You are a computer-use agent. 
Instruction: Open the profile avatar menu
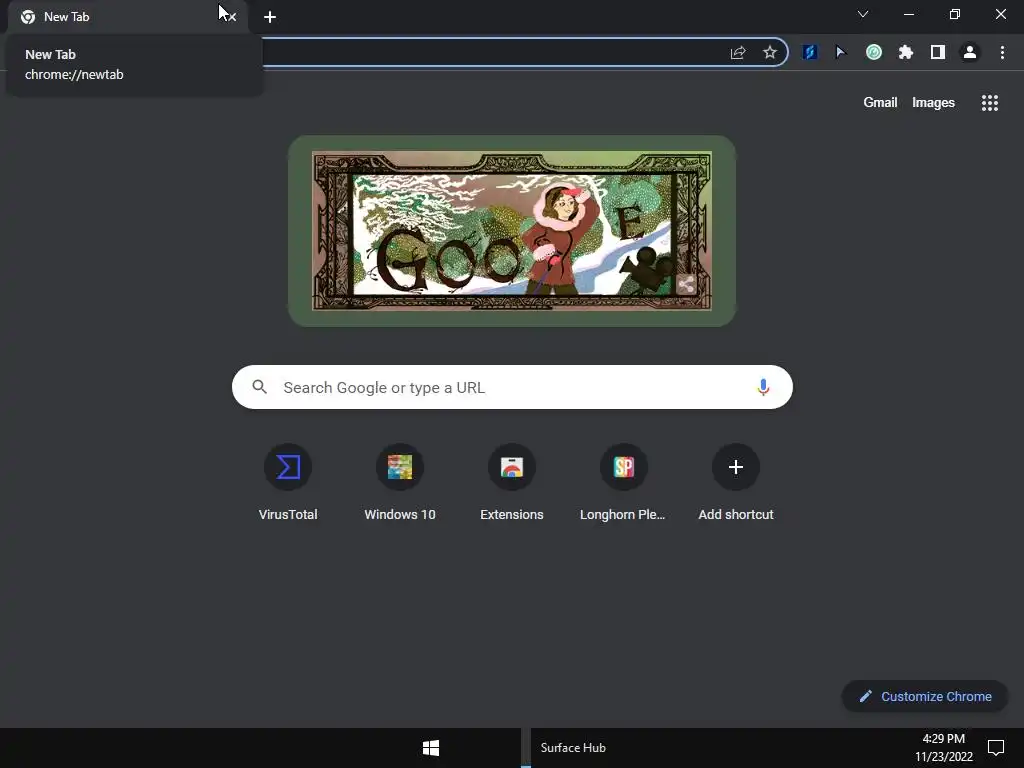970,52
